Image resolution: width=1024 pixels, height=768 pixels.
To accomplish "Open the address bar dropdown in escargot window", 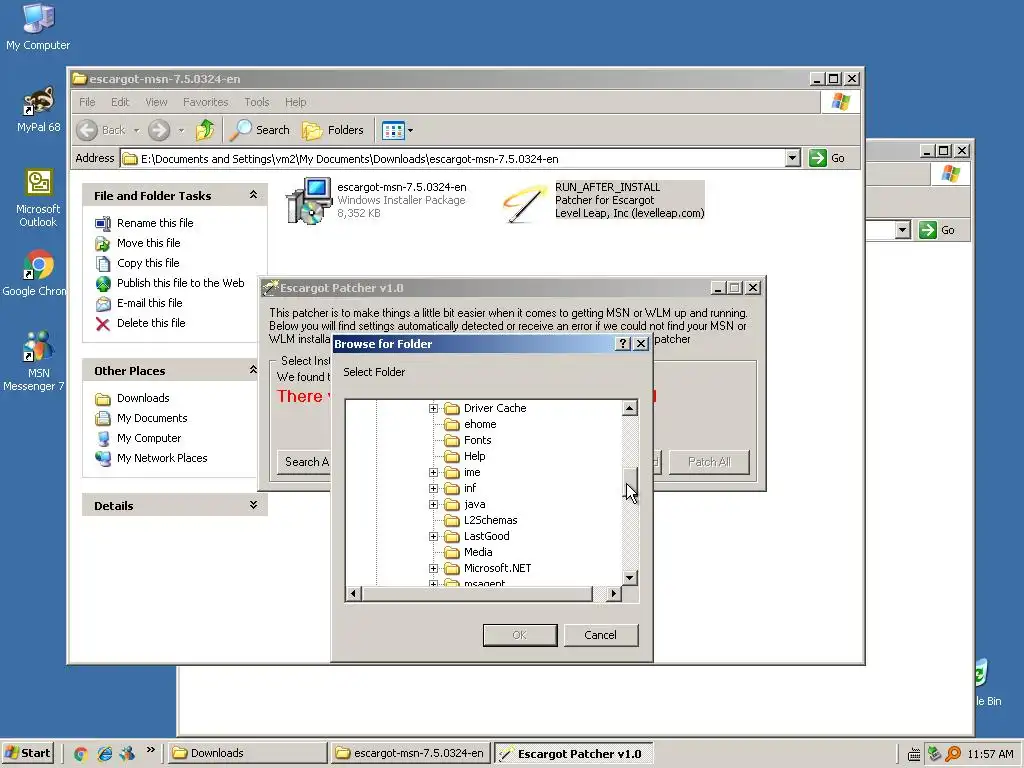I will [792, 158].
